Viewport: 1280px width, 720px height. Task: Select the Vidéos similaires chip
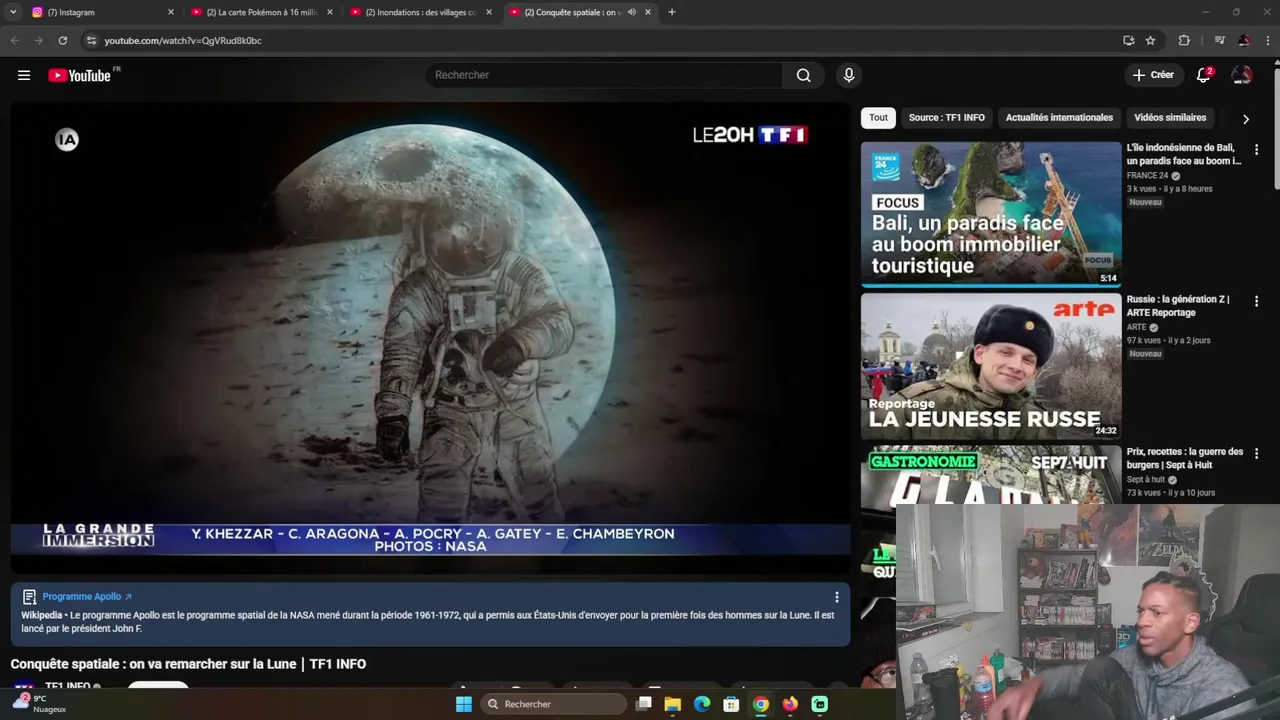pyautogui.click(x=1170, y=118)
